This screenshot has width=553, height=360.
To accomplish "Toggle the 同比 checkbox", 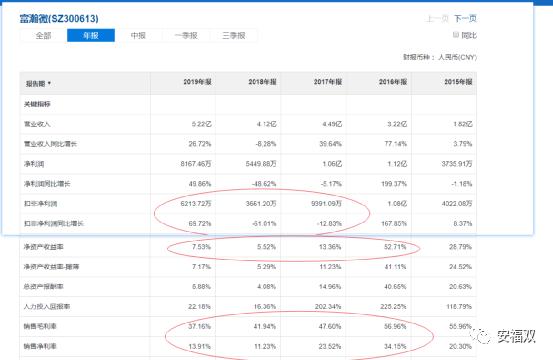I will click(455, 35).
